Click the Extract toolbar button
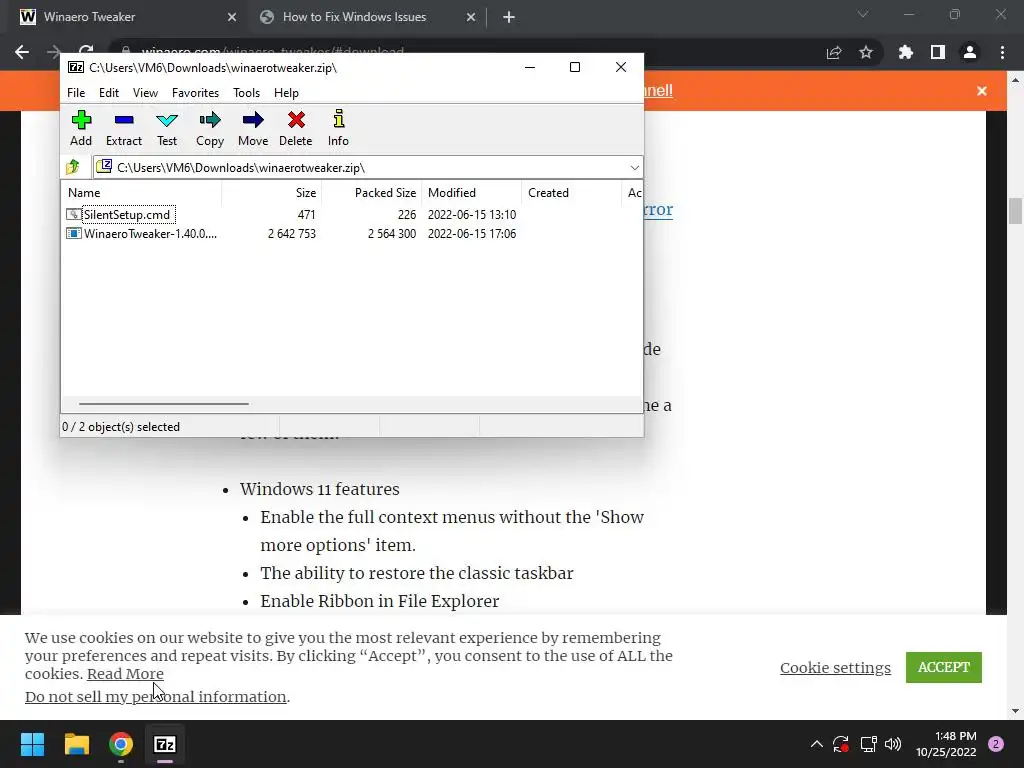1024x768 pixels. pyautogui.click(x=123, y=128)
